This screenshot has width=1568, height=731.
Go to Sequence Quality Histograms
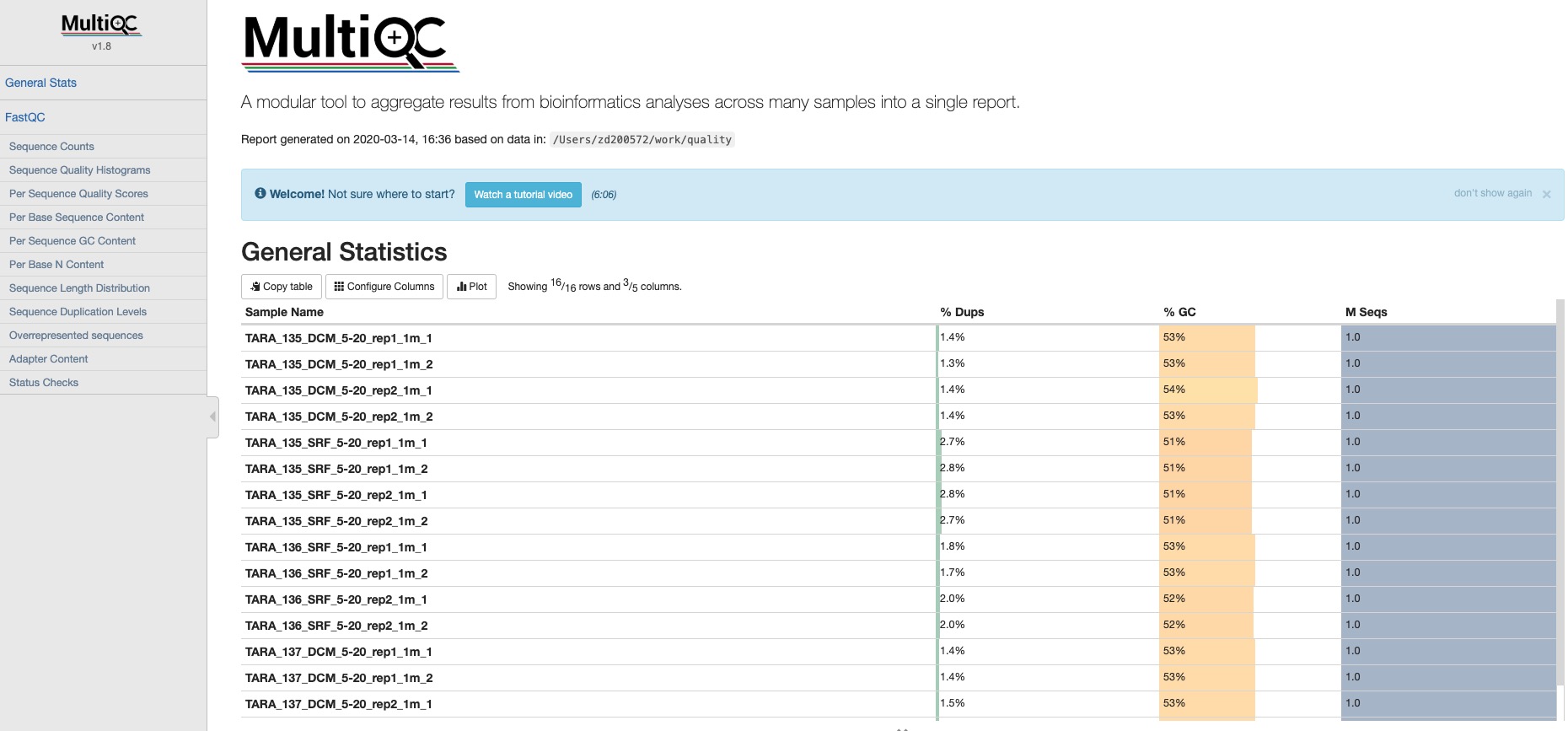(x=79, y=170)
